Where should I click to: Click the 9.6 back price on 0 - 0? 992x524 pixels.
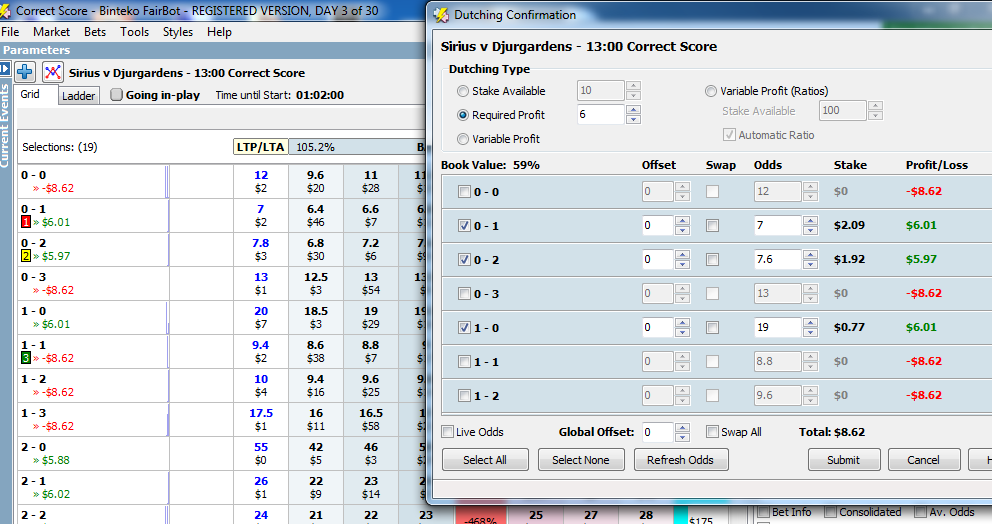pos(316,181)
